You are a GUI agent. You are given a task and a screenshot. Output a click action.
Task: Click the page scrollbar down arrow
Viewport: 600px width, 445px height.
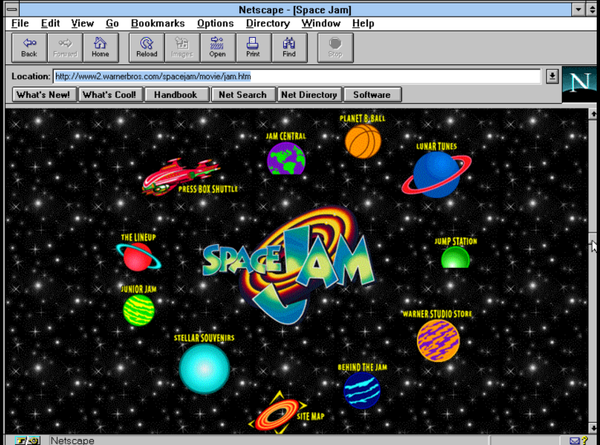[593, 428]
